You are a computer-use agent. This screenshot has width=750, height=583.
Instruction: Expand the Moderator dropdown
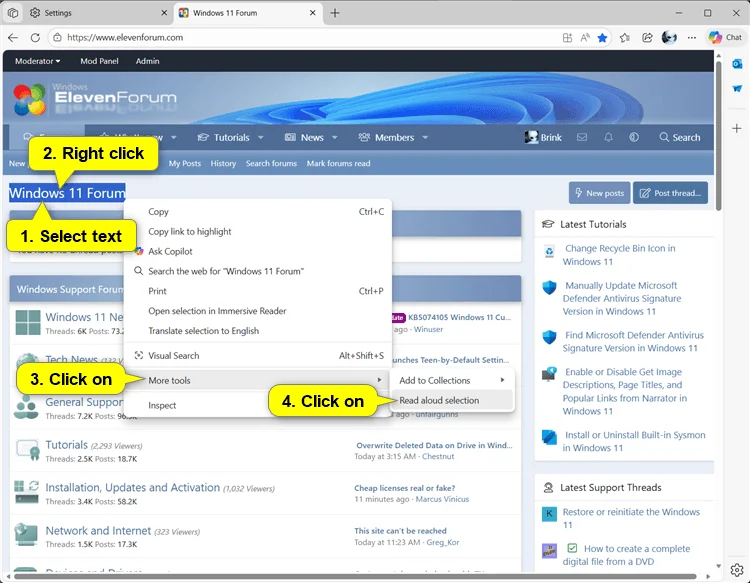pyautogui.click(x=37, y=61)
